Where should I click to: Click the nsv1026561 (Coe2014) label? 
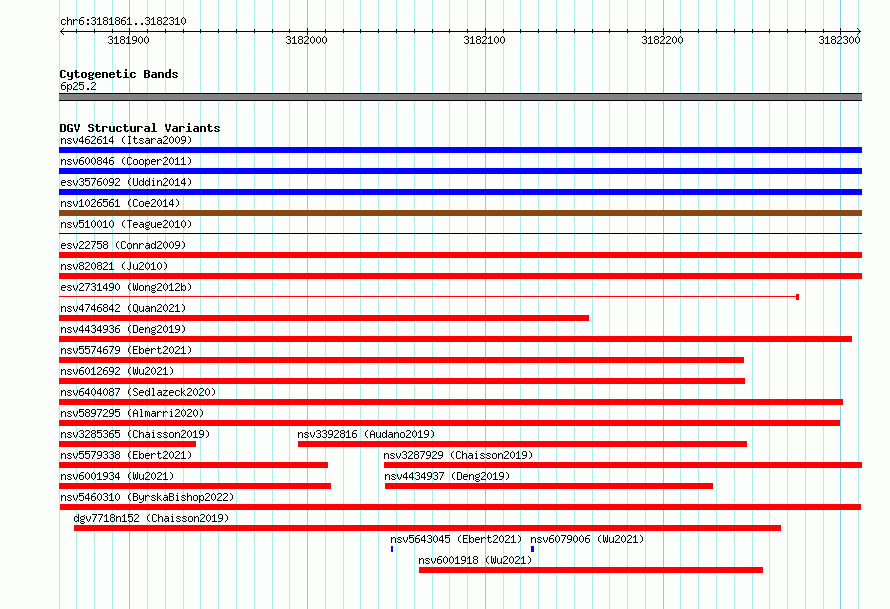(x=120, y=203)
